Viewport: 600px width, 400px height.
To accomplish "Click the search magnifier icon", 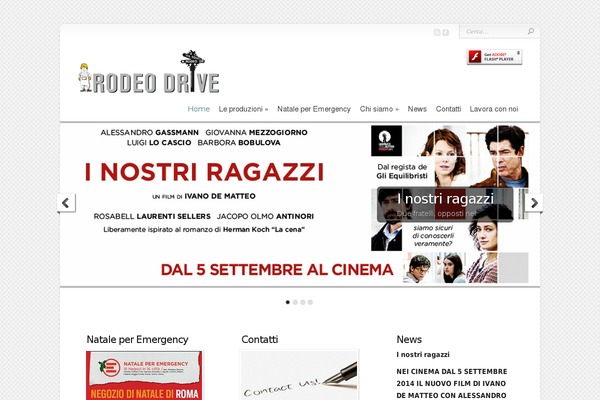I will 531,31.
